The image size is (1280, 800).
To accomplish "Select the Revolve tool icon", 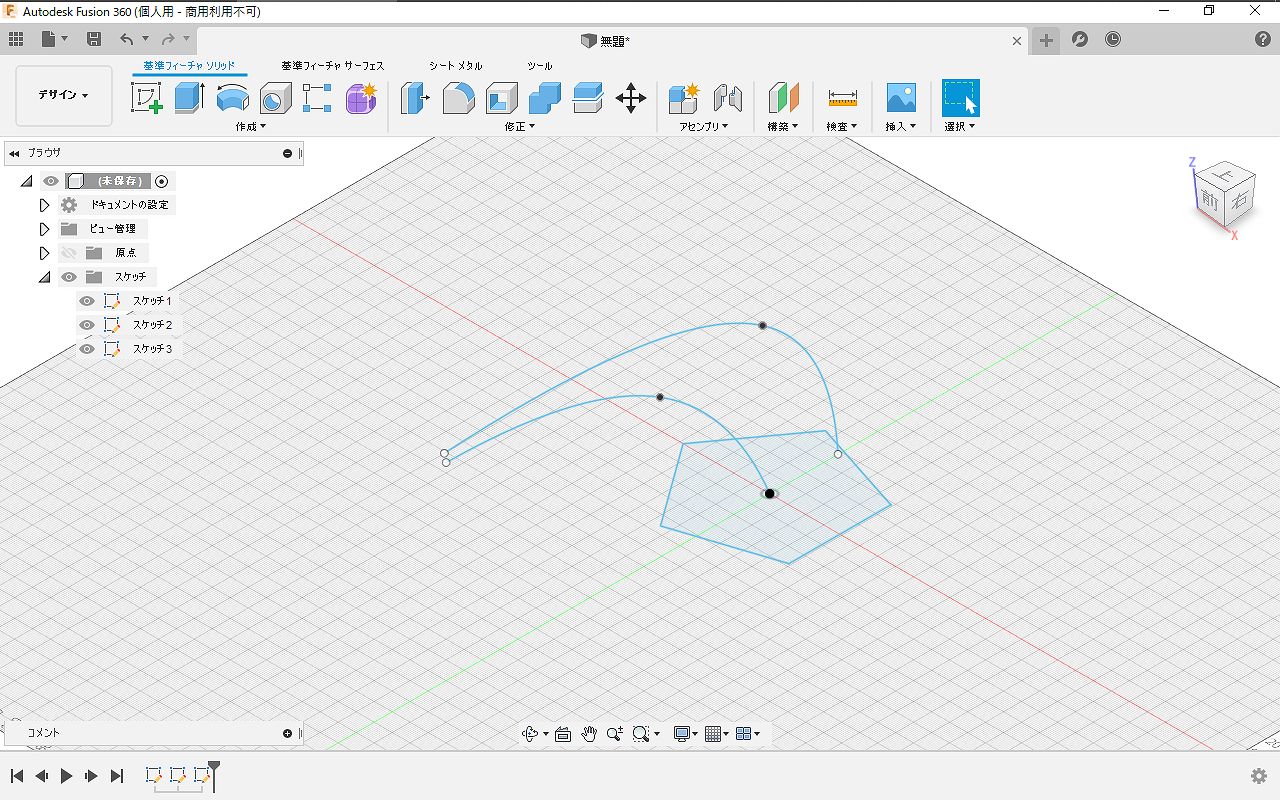I will click(232, 98).
